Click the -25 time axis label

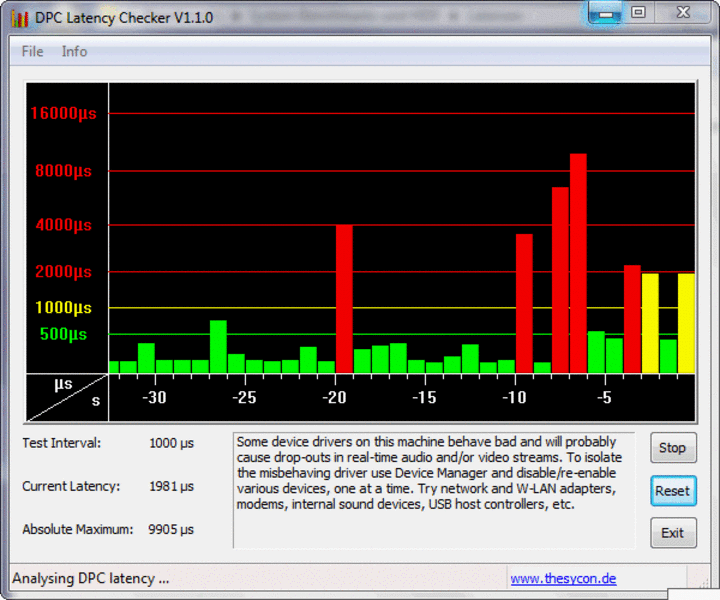click(x=244, y=397)
